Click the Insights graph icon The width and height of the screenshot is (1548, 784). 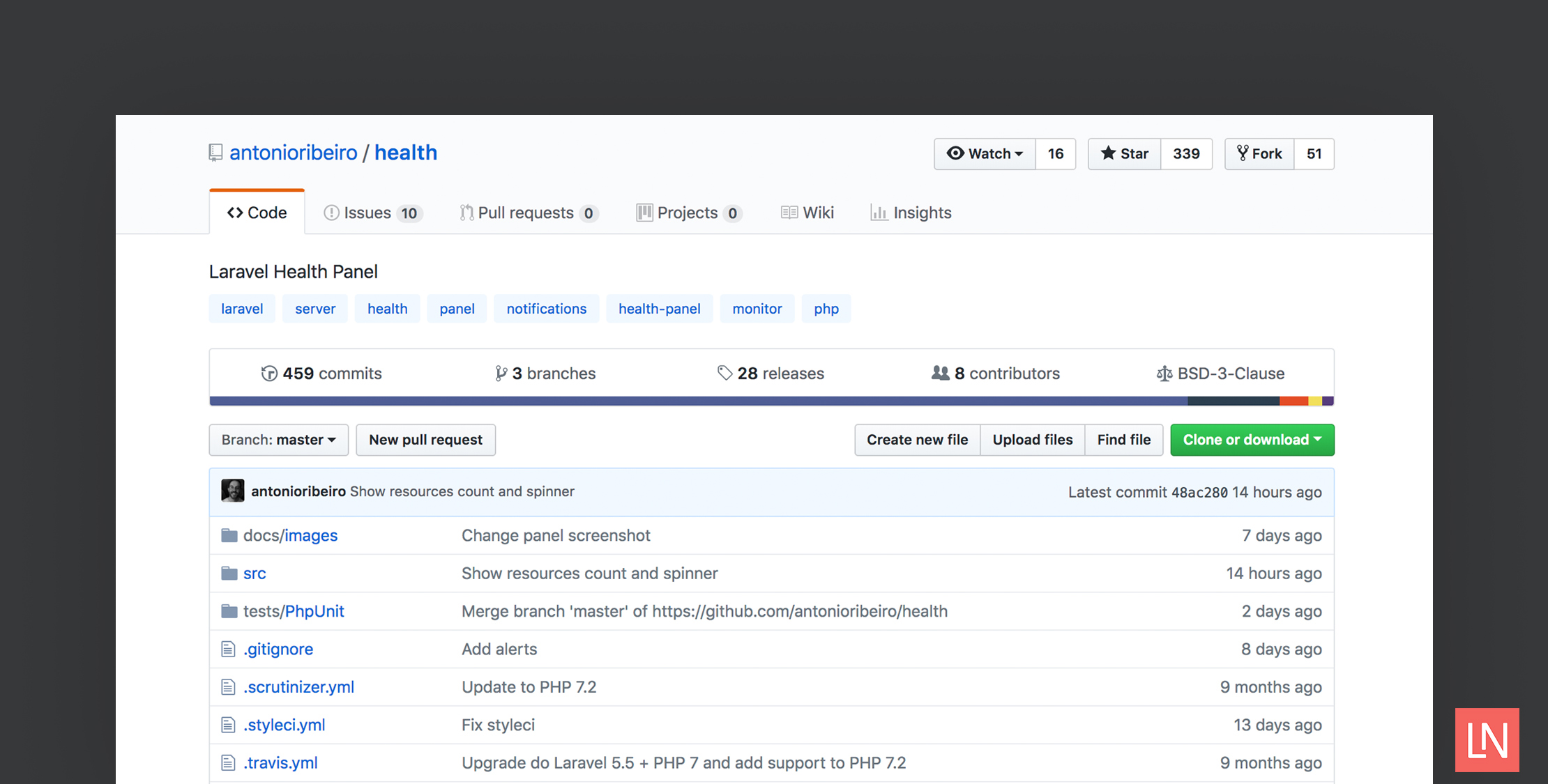tap(878, 213)
